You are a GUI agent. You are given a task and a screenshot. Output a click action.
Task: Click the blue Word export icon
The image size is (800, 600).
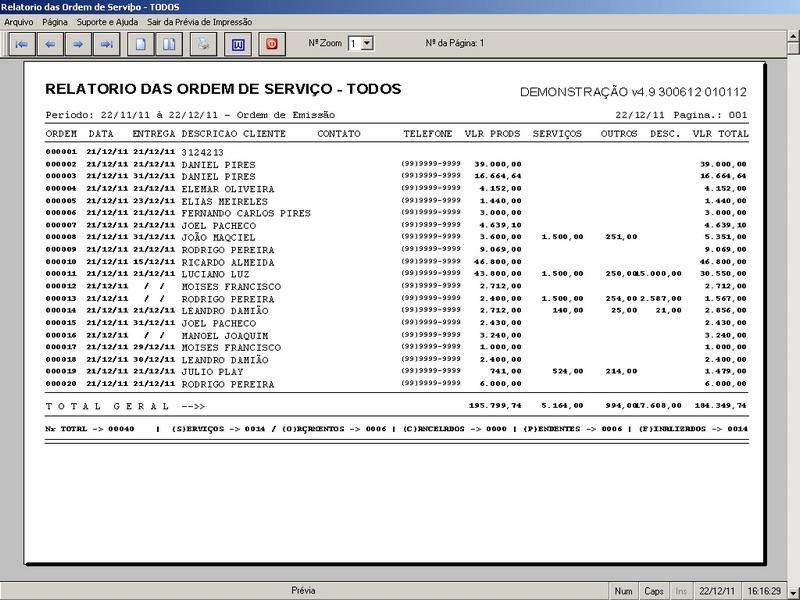[238, 44]
